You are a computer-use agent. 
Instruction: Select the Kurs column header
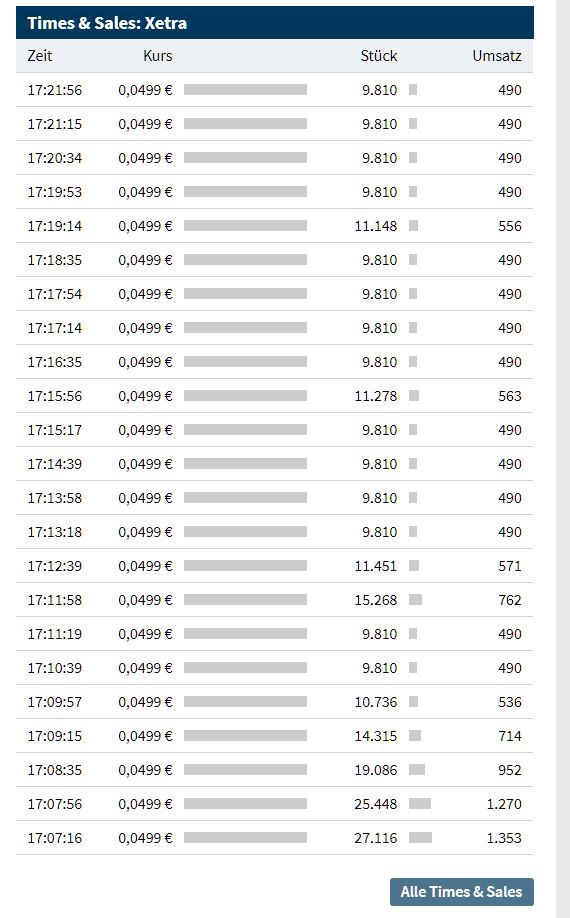pyautogui.click(x=157, y=56)
